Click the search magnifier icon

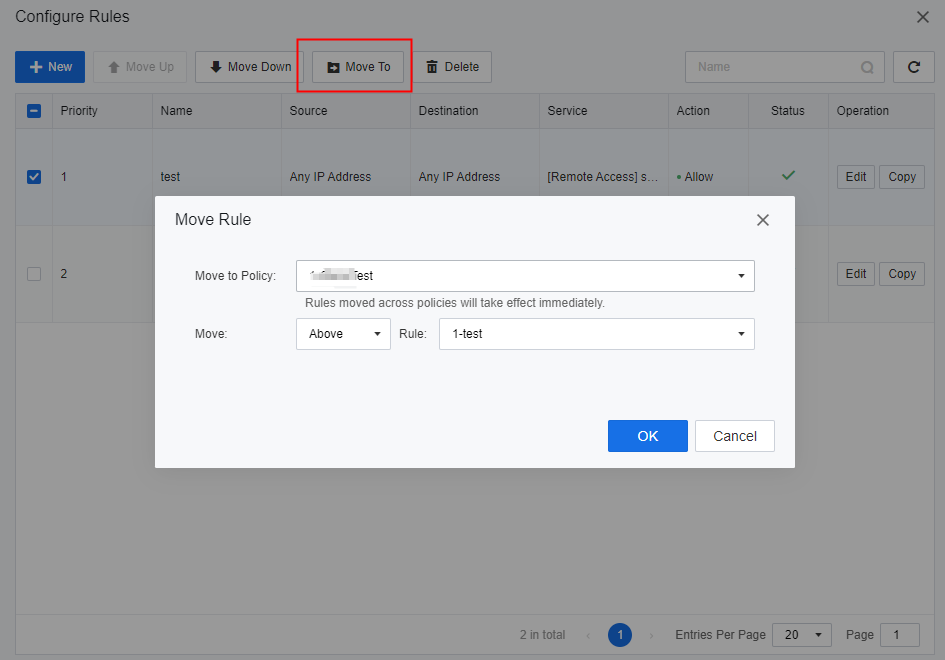click(867, 68)
